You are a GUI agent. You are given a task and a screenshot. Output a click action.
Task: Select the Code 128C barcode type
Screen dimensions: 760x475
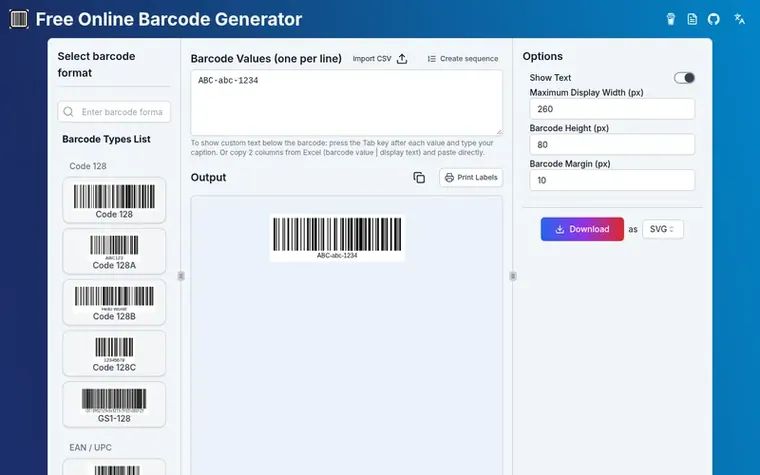point(114,353)
